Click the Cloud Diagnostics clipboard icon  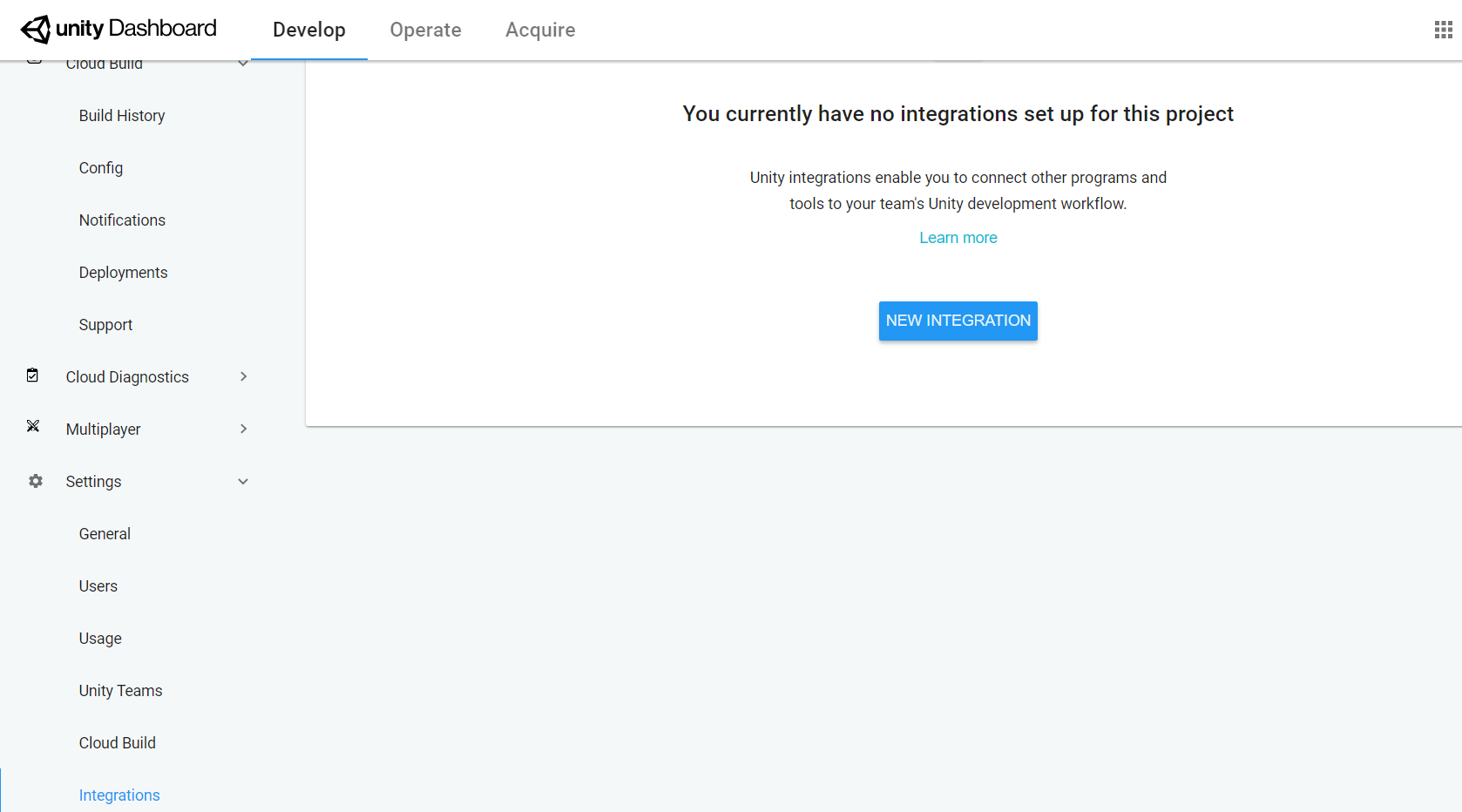click(x=32, y=376)
